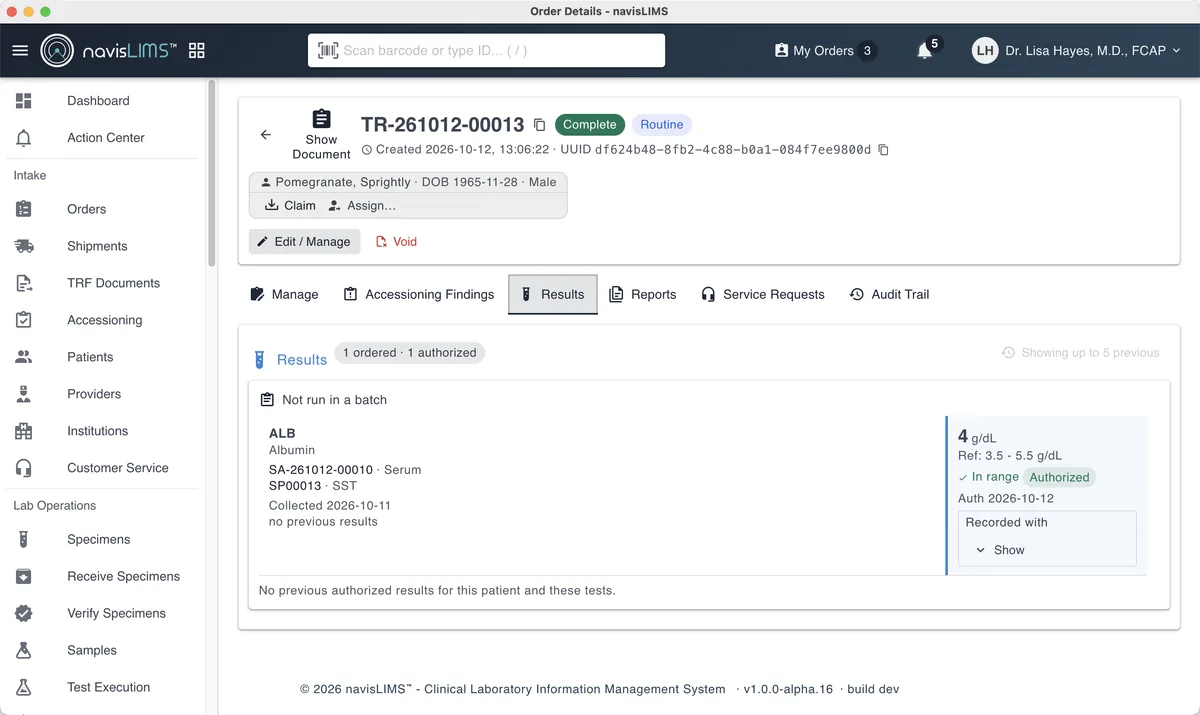This screenshot has width=1200, height=715.
Task: Click sample ID SA-261012-00010
Action: point(321,469)
